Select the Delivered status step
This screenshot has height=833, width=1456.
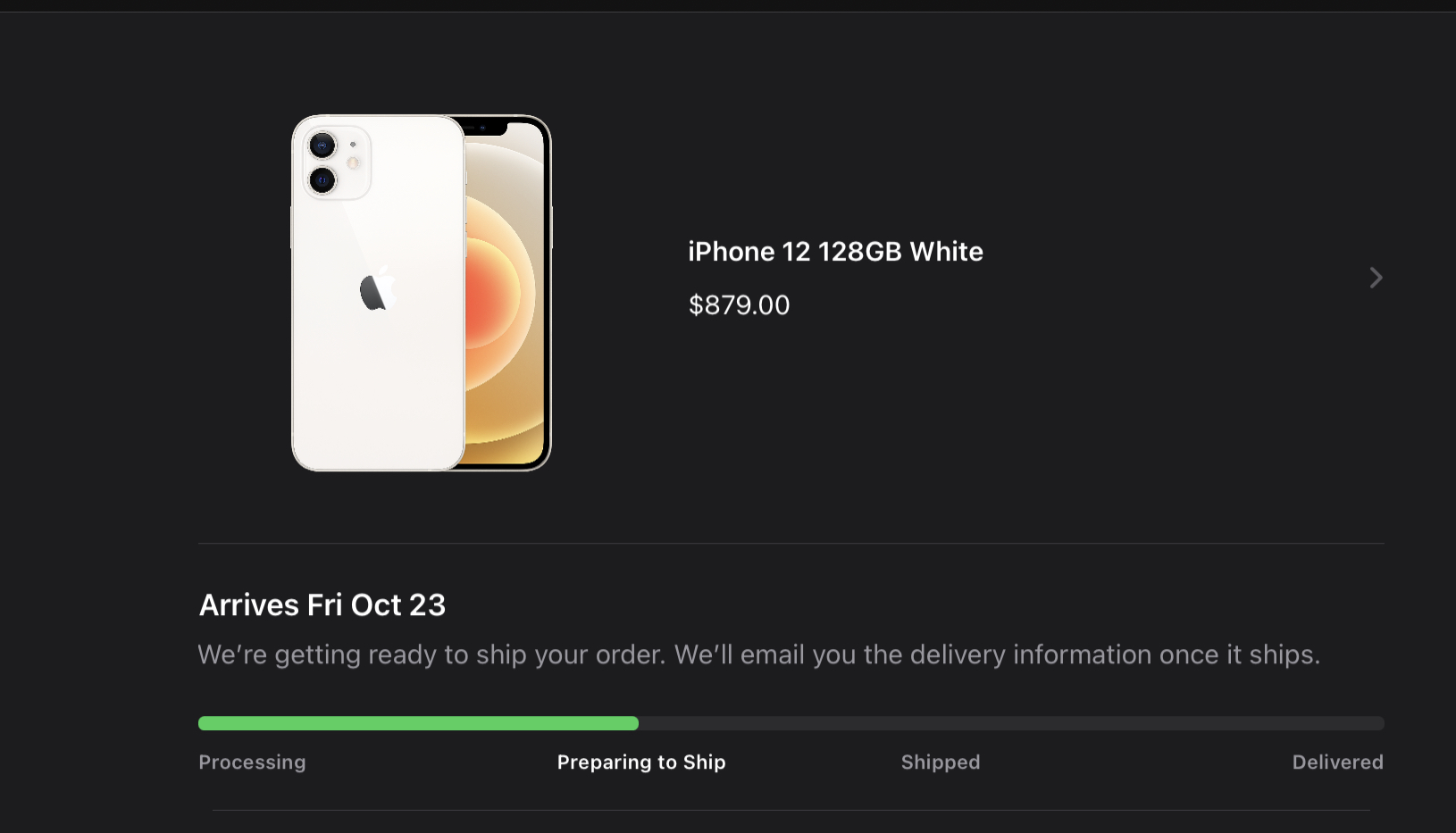click(x=1337, y=762)
